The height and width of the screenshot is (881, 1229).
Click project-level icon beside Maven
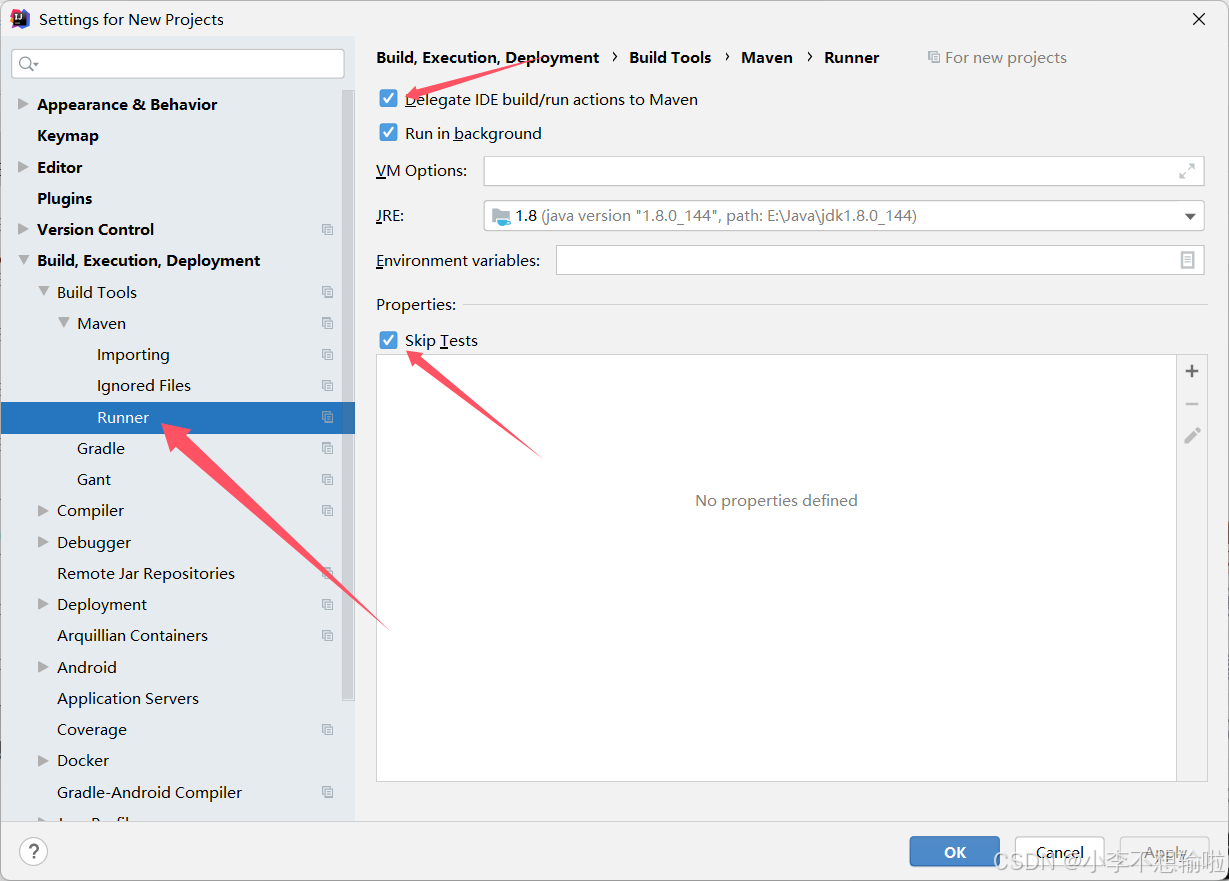click(327, 323)
